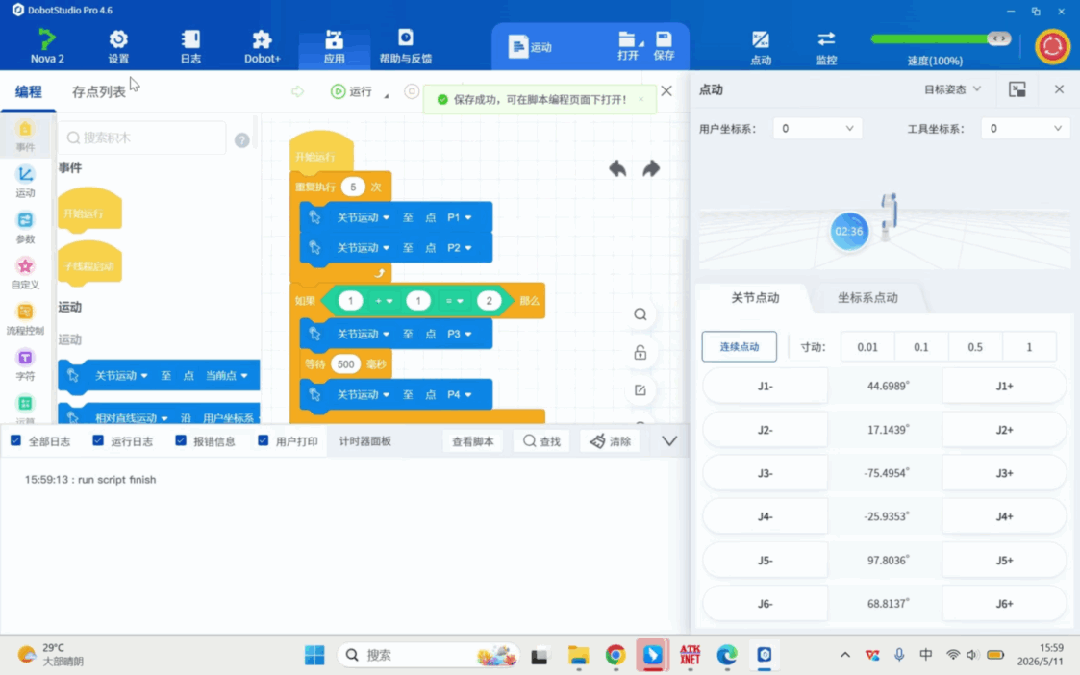The height and width of the screenshot is (675, 1080).
Task: Uncheck the 全部日志 checkbox
Action: (x=16, y=440)
